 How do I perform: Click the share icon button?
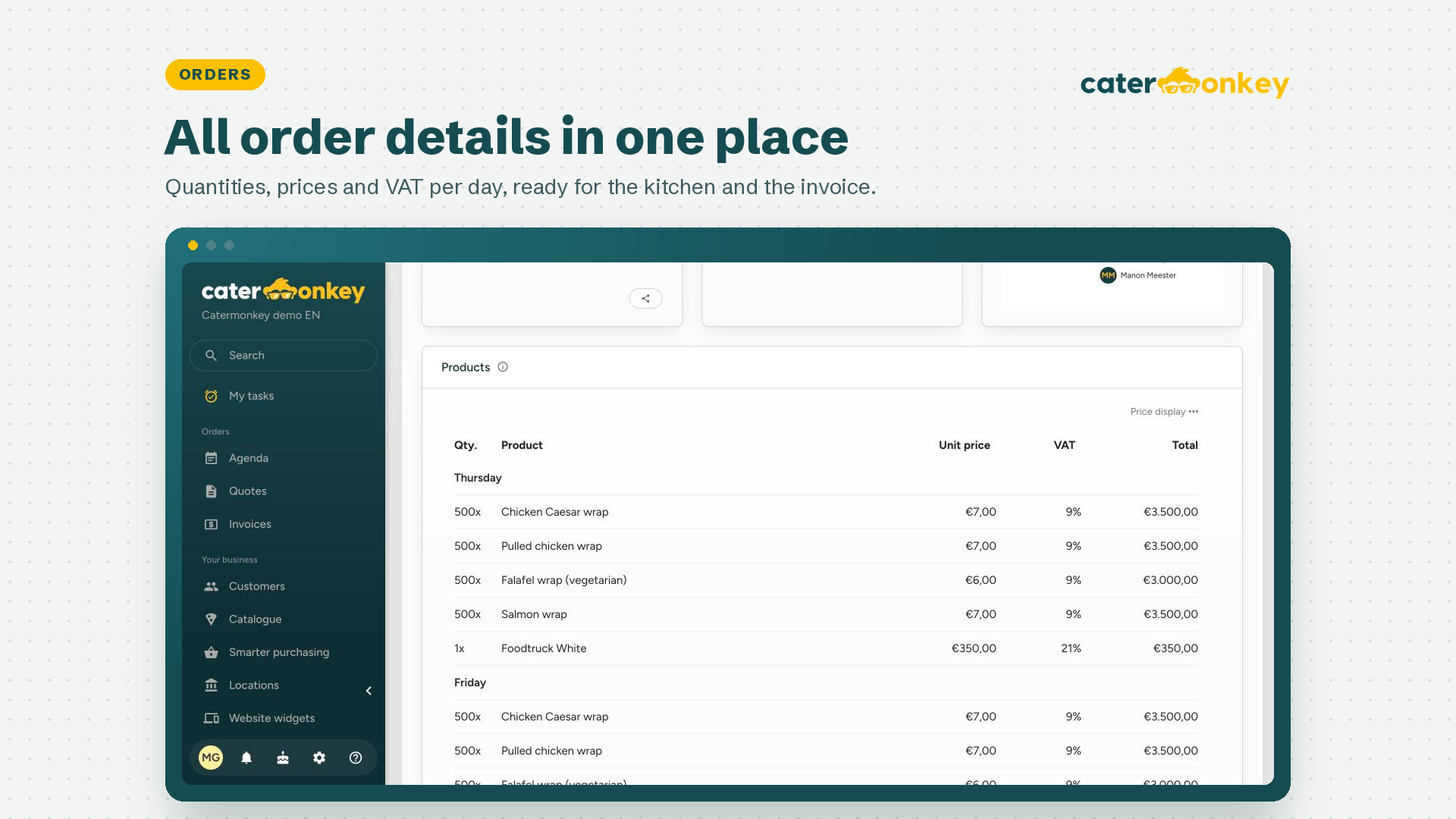pyautogui.click(x=645, y=299)
